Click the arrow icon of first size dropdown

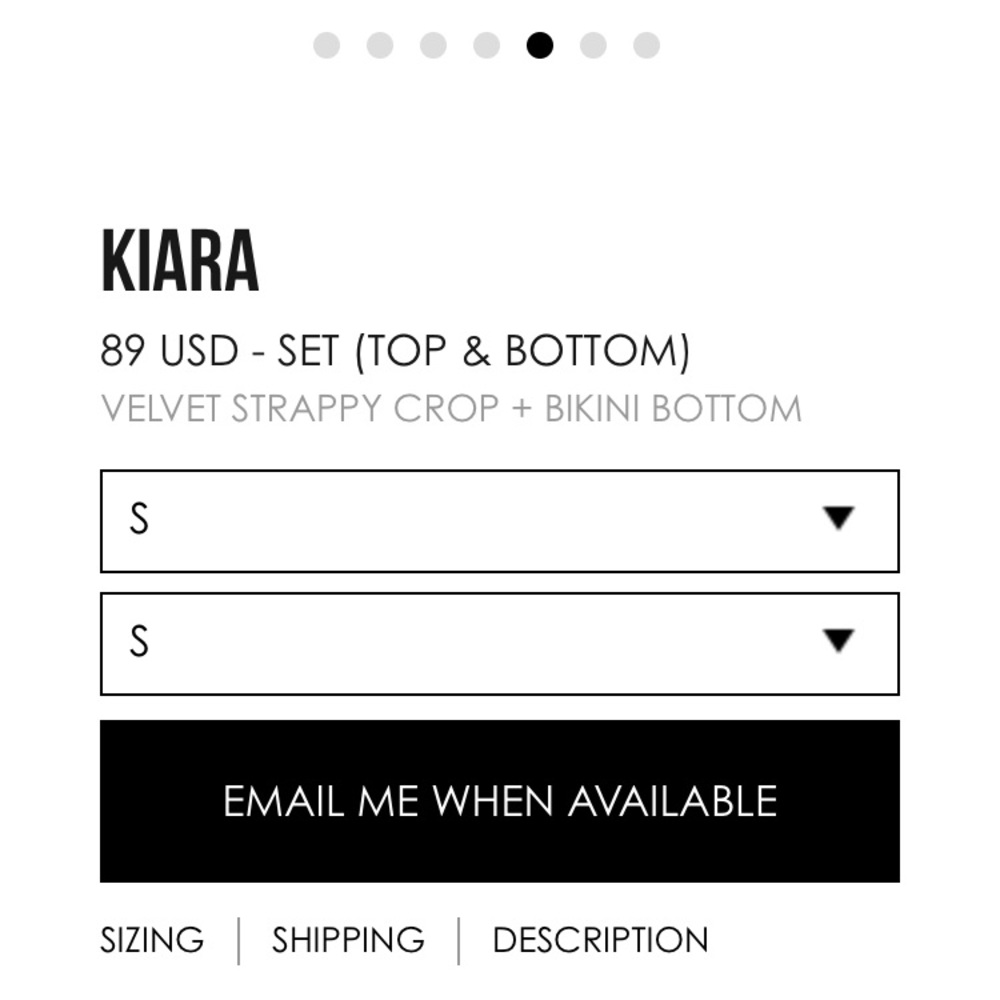839,518
